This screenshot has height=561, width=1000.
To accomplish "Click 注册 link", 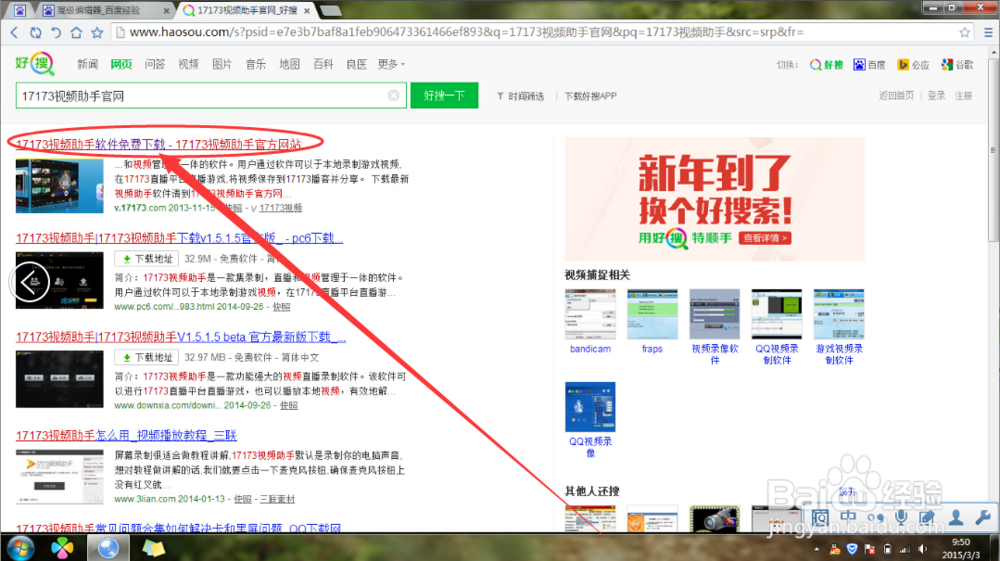I will click(x=963, y=96).
